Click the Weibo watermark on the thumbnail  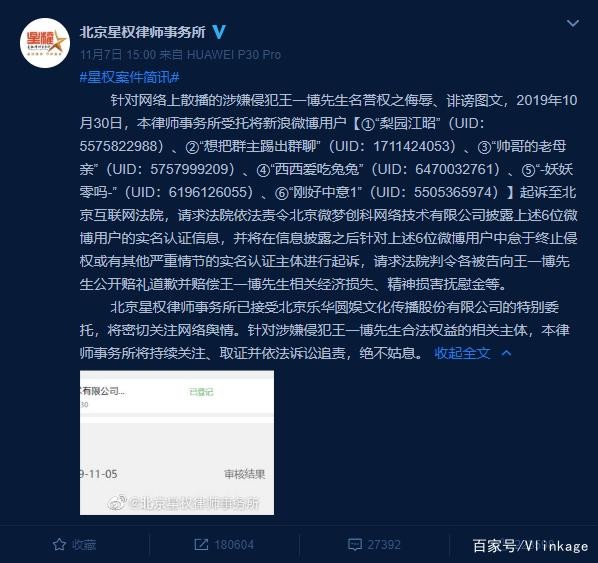(x=183, y=503)
